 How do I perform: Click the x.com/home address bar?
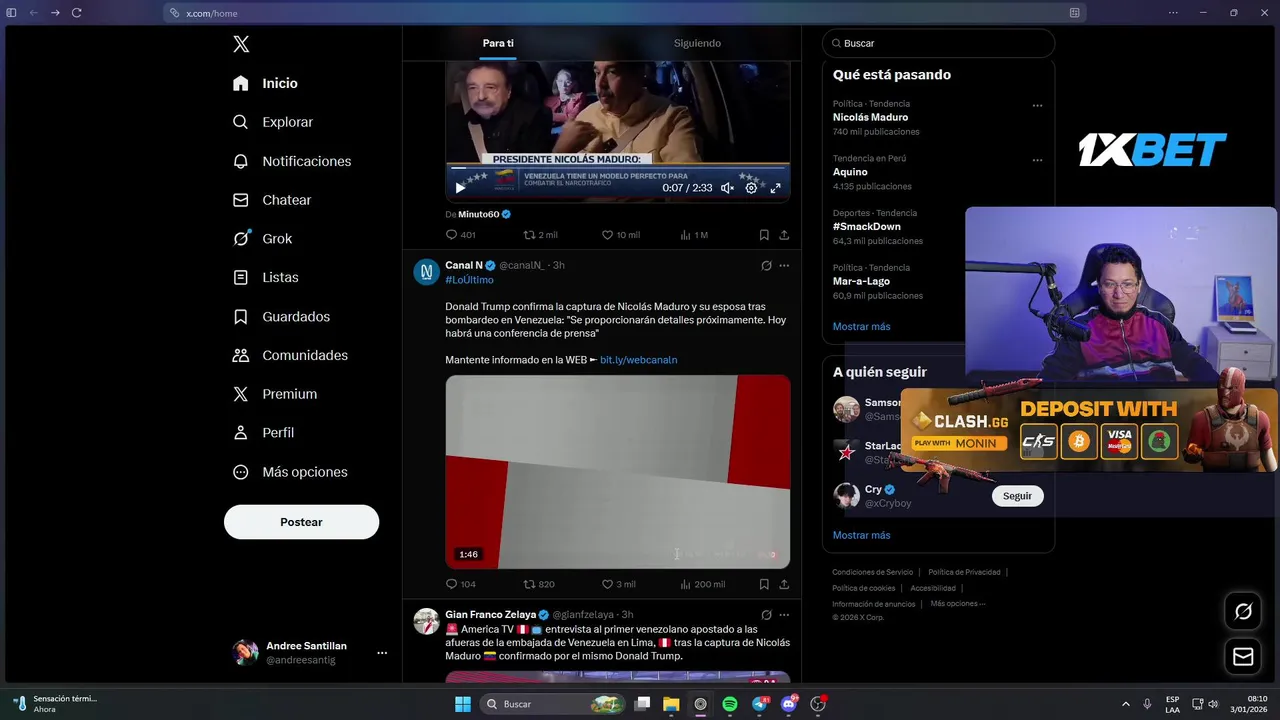pyautogui.click(x=626, y=13)
